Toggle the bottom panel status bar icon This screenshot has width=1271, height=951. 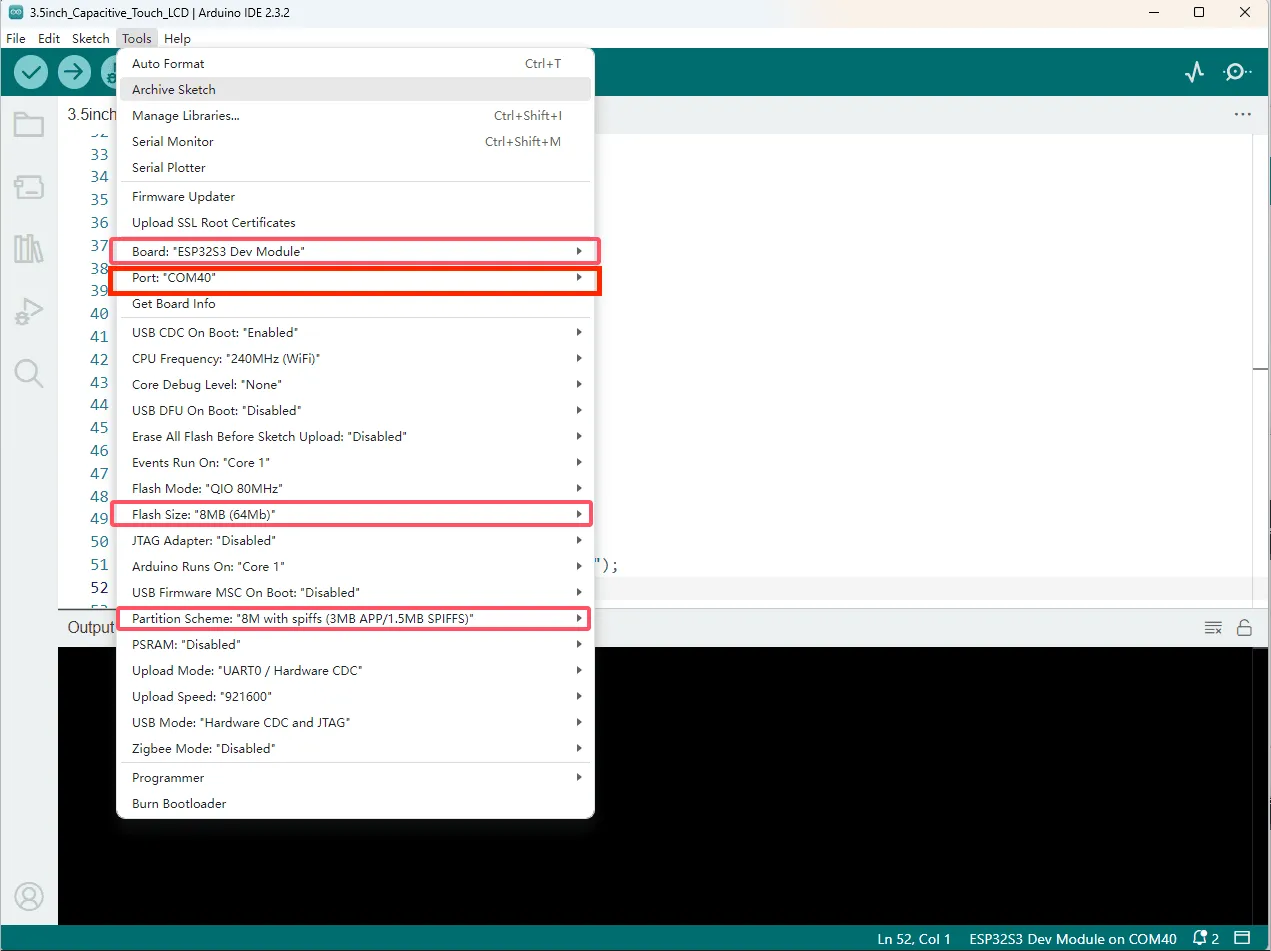tap(1243, 939)
